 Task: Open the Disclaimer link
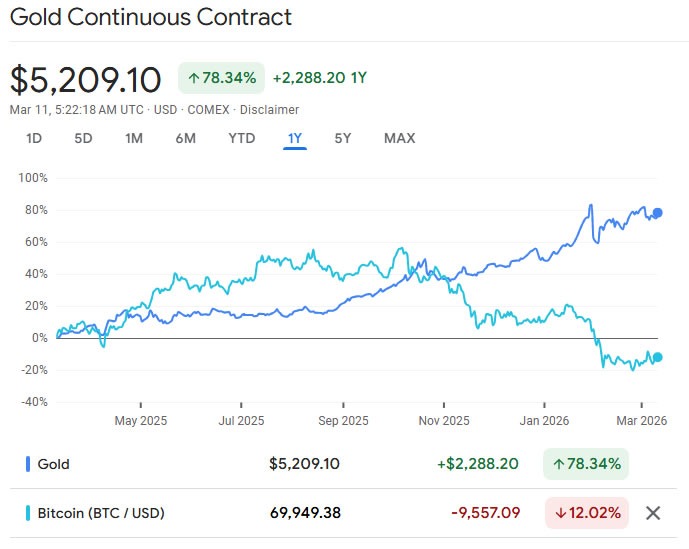tap(269, 110)
